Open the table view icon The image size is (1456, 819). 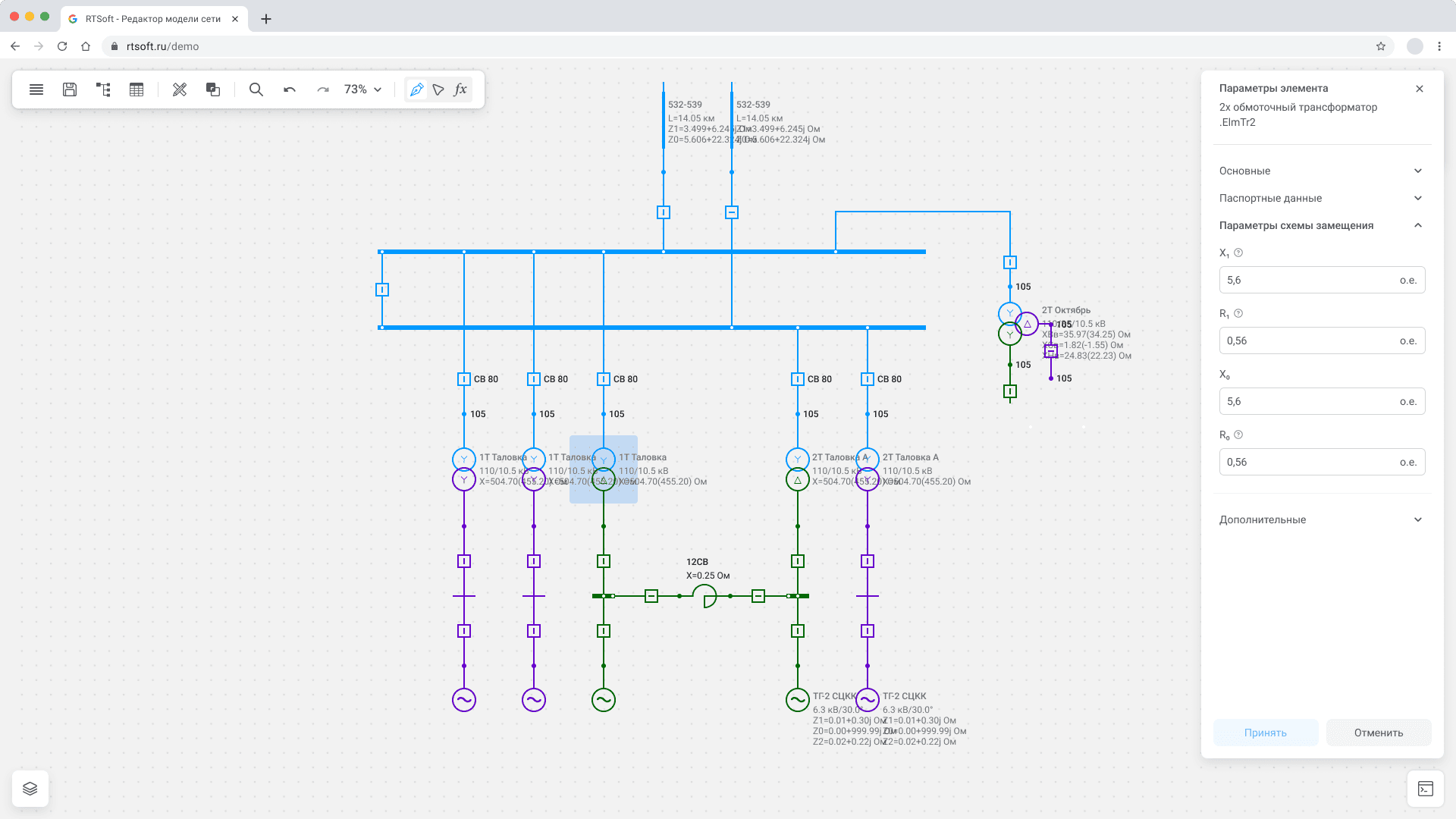136,89
